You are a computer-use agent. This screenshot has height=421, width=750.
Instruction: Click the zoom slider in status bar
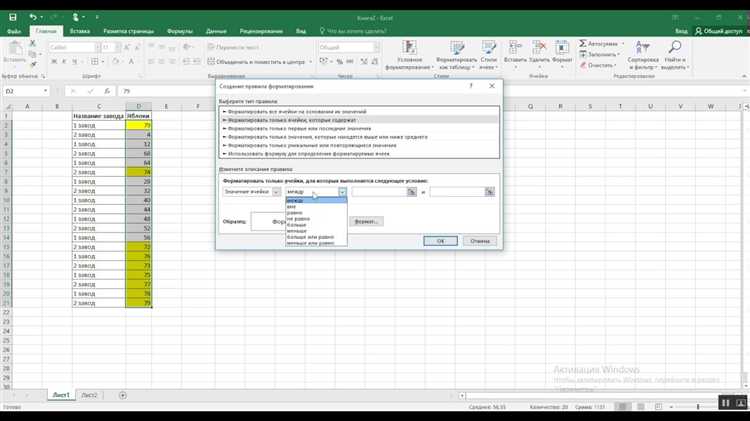point(698,407)
